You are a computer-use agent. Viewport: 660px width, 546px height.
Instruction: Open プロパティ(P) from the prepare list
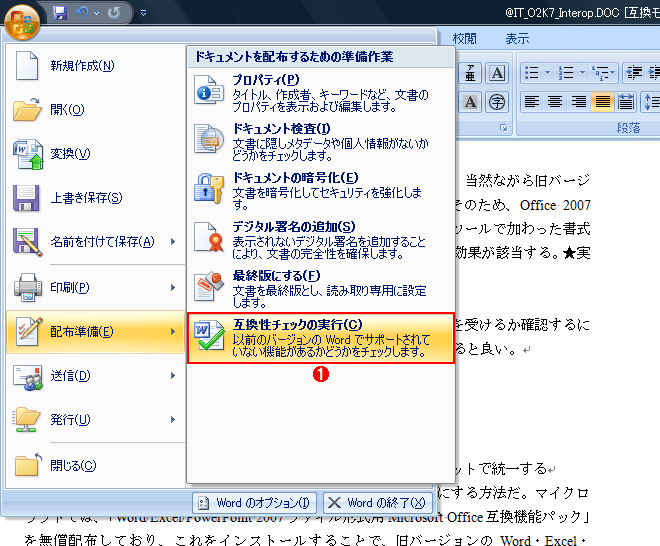[321, 93]
